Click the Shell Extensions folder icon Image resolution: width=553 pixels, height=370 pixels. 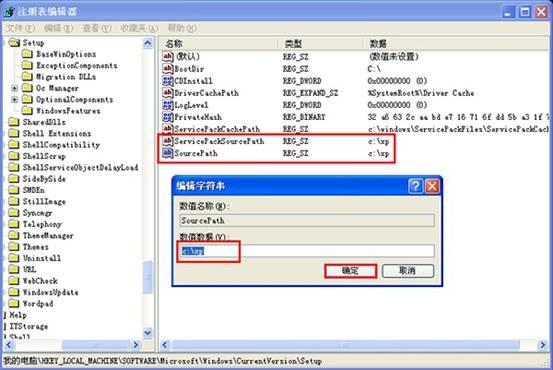click(x=14, y=133)
